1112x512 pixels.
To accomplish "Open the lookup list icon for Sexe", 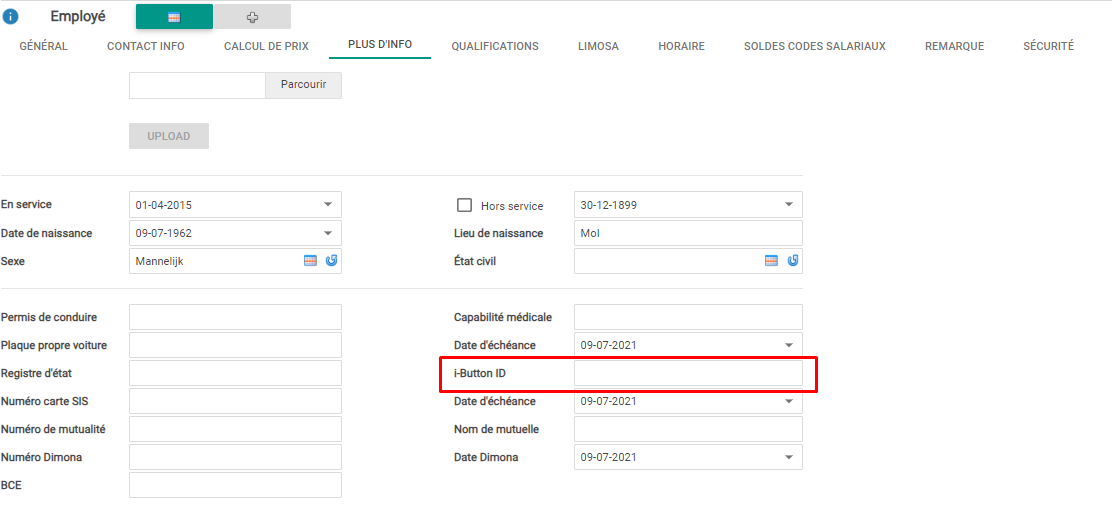I will pyautogui.click(x=310, y=261).
